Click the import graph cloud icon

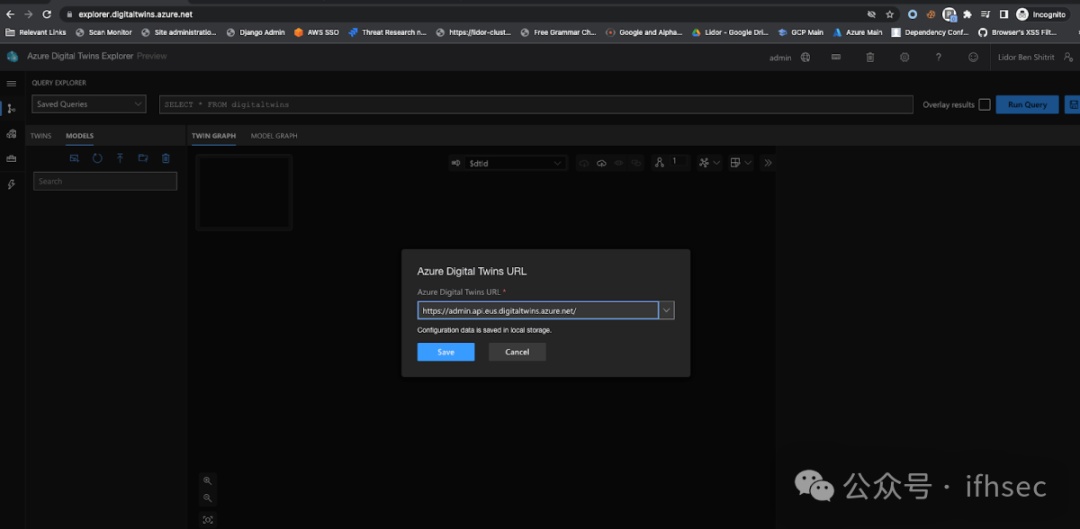point(584,163)
